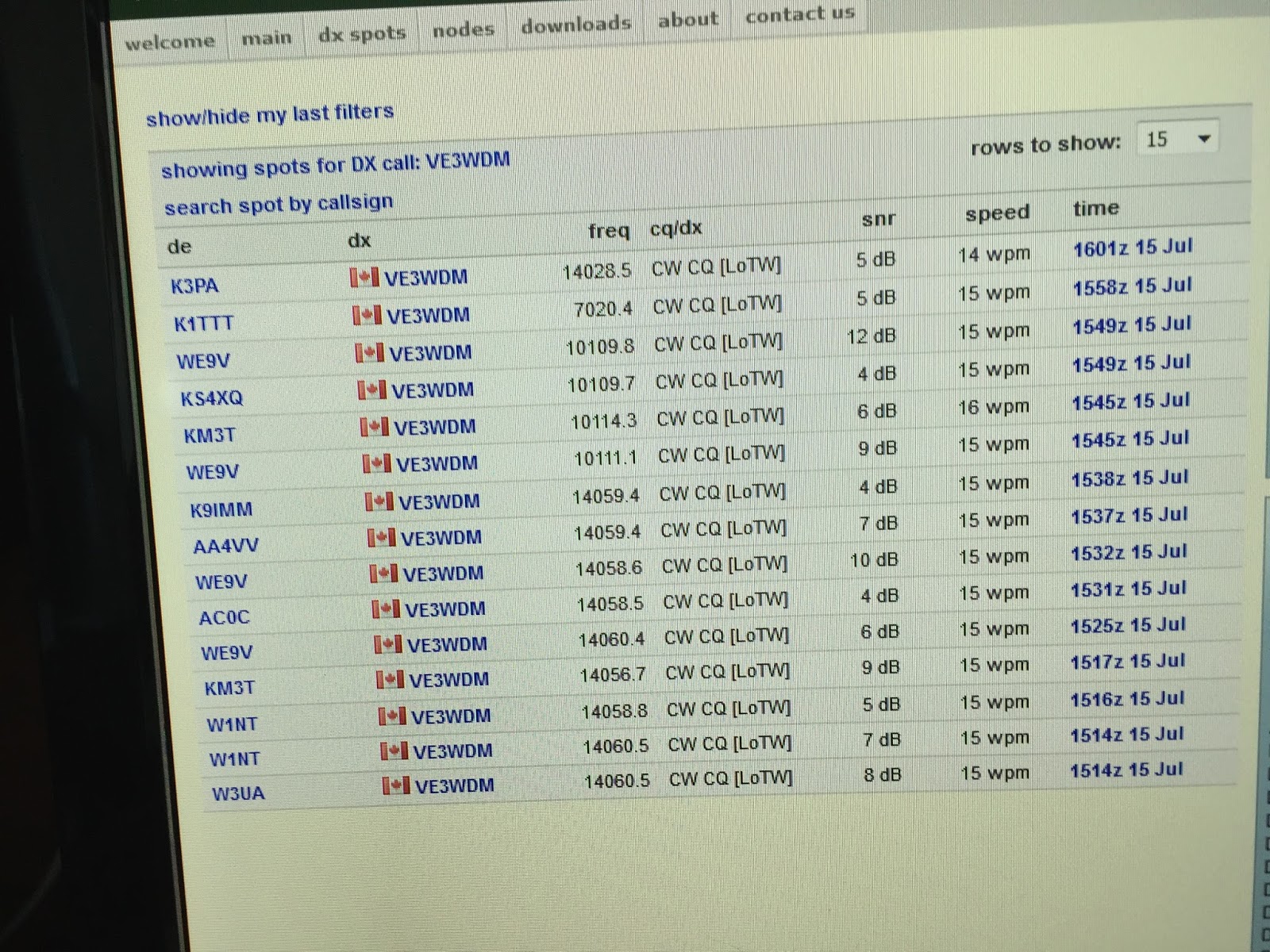Click the 1538z 15 Jul time entry
Image resolution: width=1270 pixels, height=952 pixels.
point(1130,478)
